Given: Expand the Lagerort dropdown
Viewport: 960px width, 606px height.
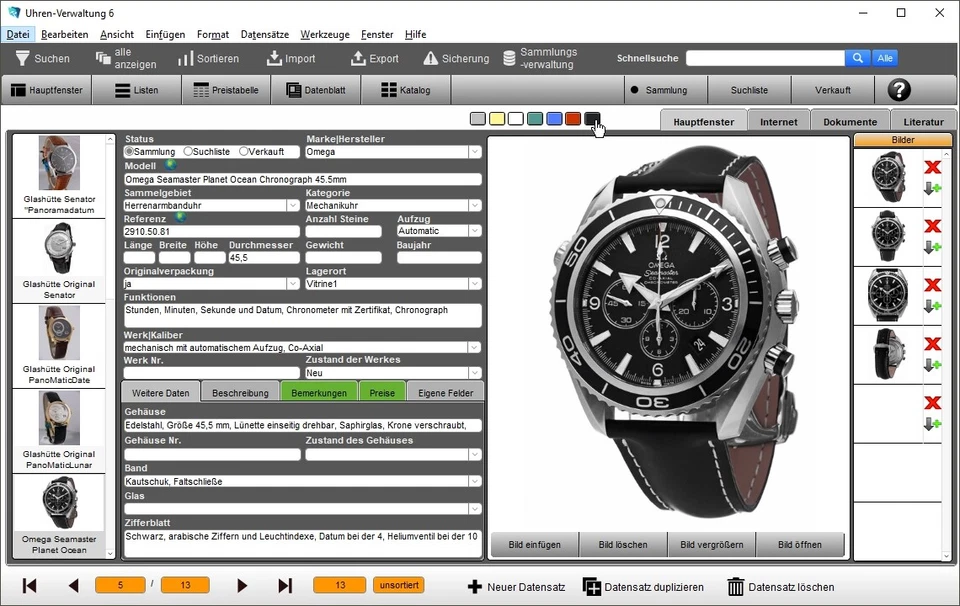Looking at the screenshot, I should (474, 284).
